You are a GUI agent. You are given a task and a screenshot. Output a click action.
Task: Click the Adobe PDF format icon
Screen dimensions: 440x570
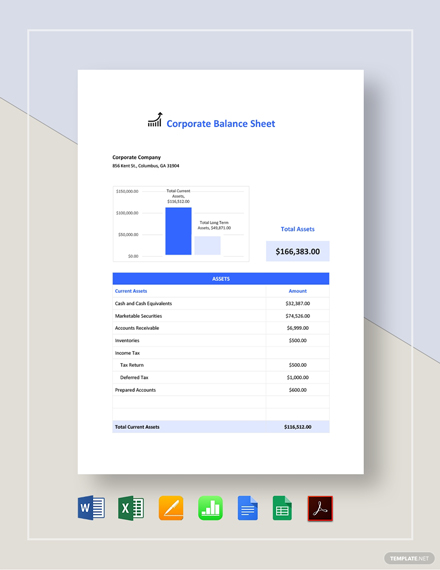pos(320,509)
